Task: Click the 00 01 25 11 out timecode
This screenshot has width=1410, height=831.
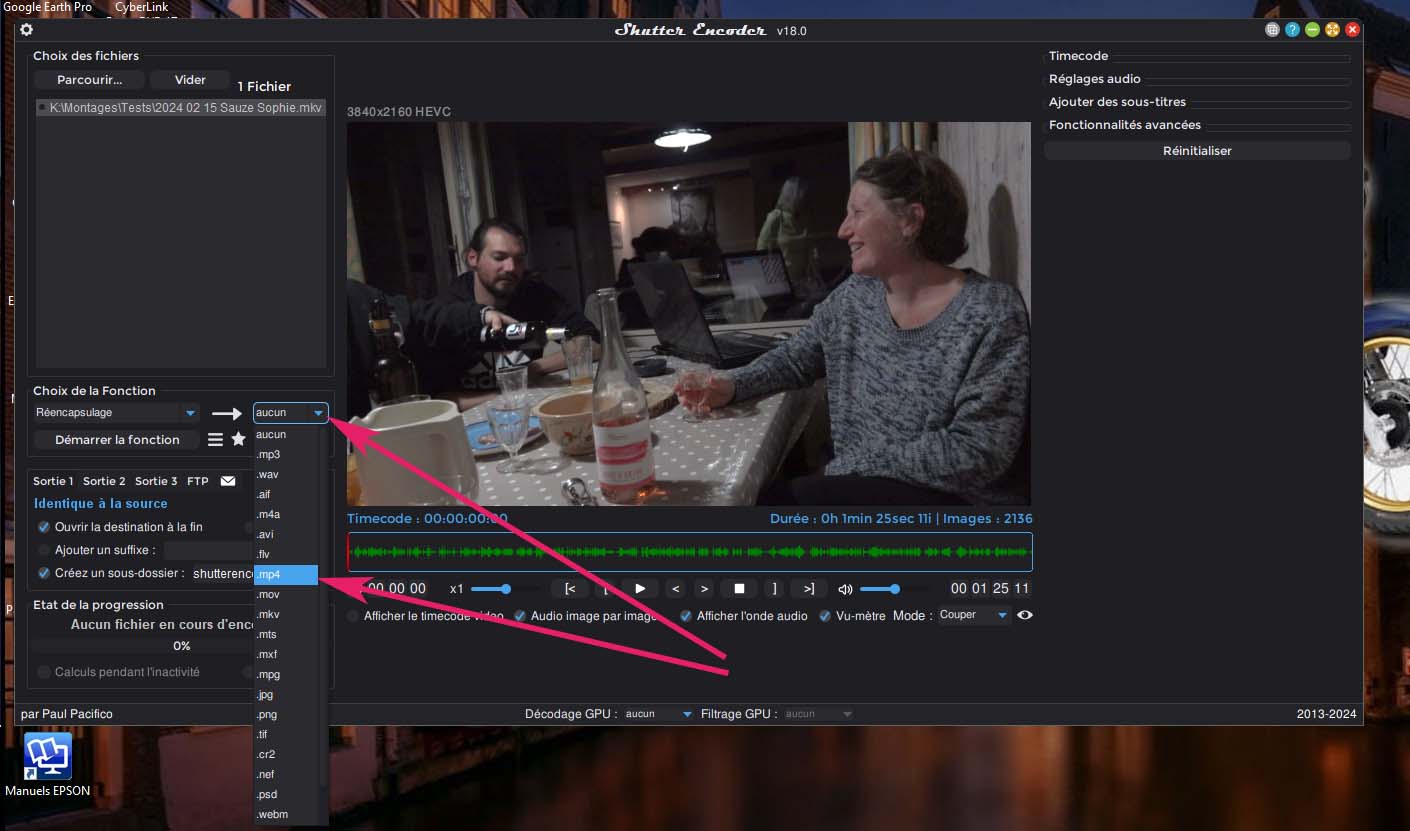Action: click(990, 589)
